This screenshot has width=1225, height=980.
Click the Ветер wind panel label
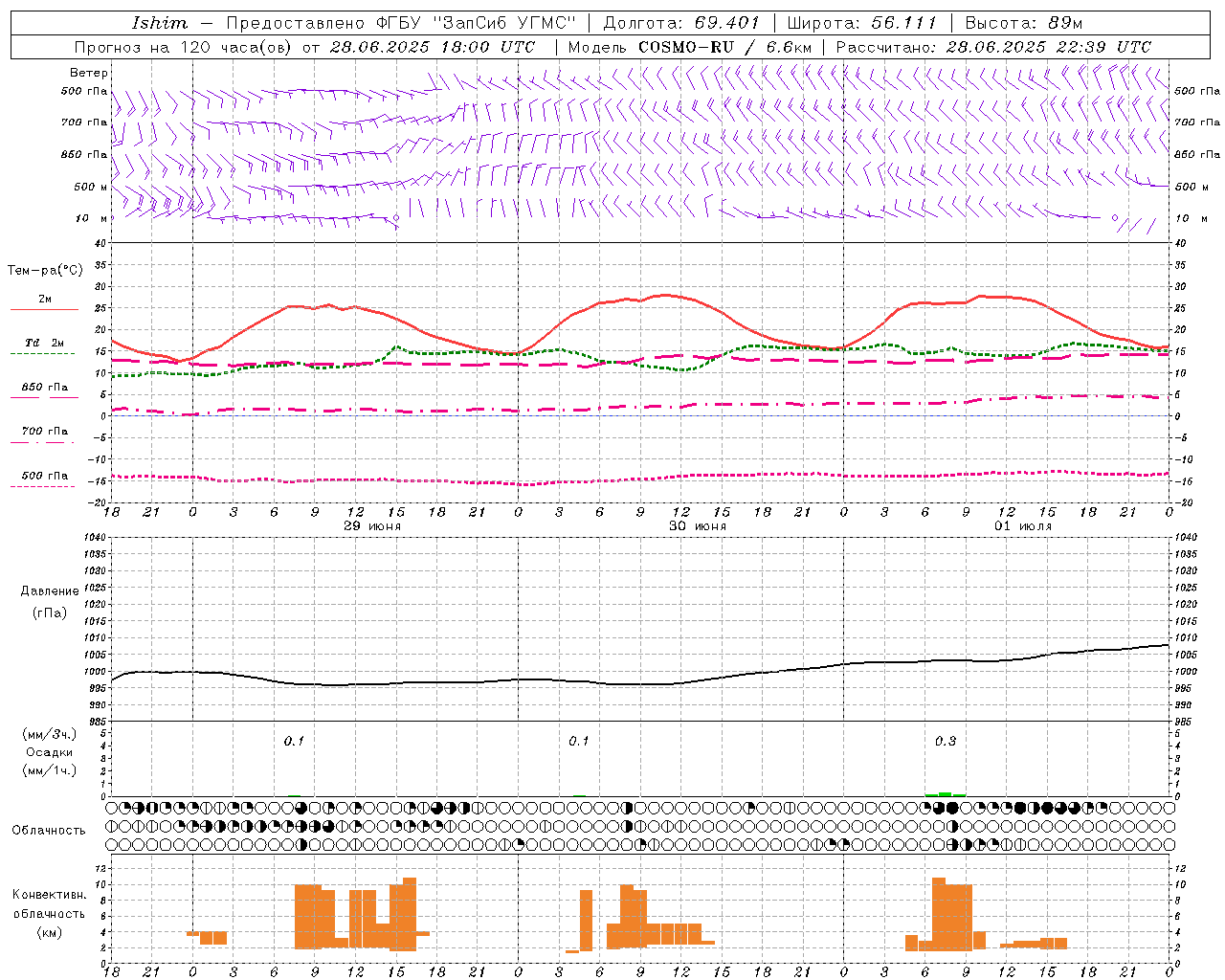coord(89,73)
